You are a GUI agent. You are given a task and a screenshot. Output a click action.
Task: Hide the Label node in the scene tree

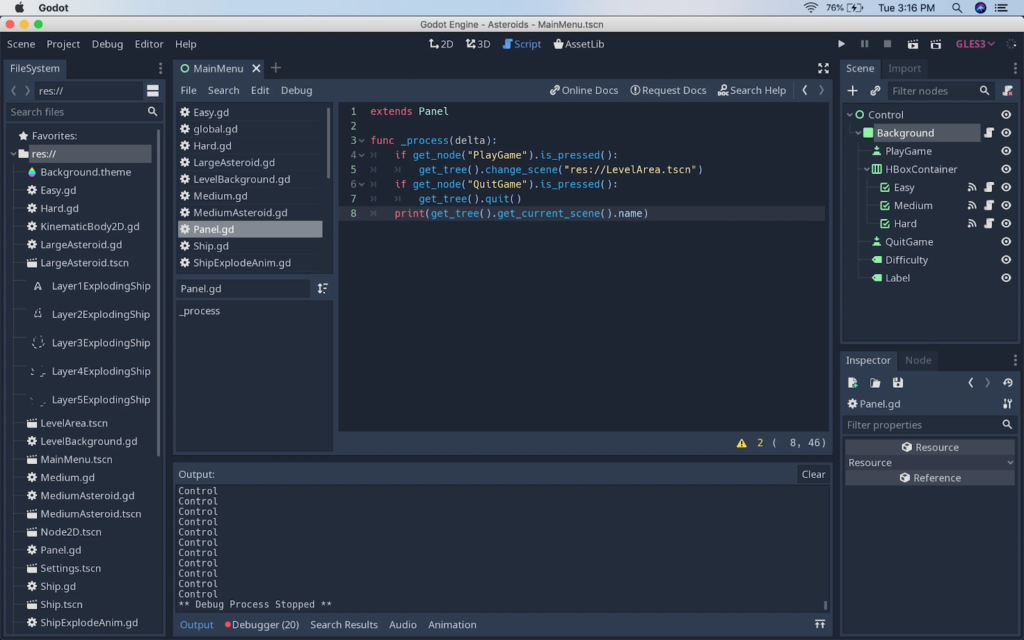pos(1007,277)
